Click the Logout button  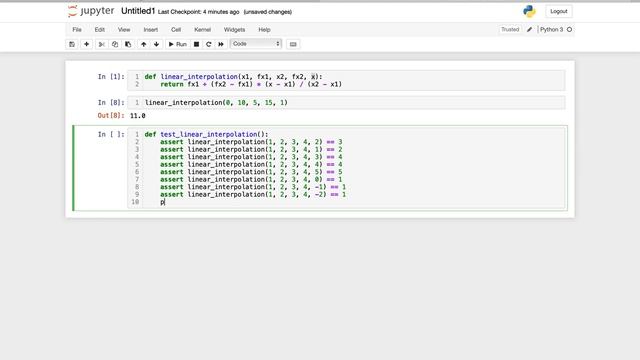[558, 11]
